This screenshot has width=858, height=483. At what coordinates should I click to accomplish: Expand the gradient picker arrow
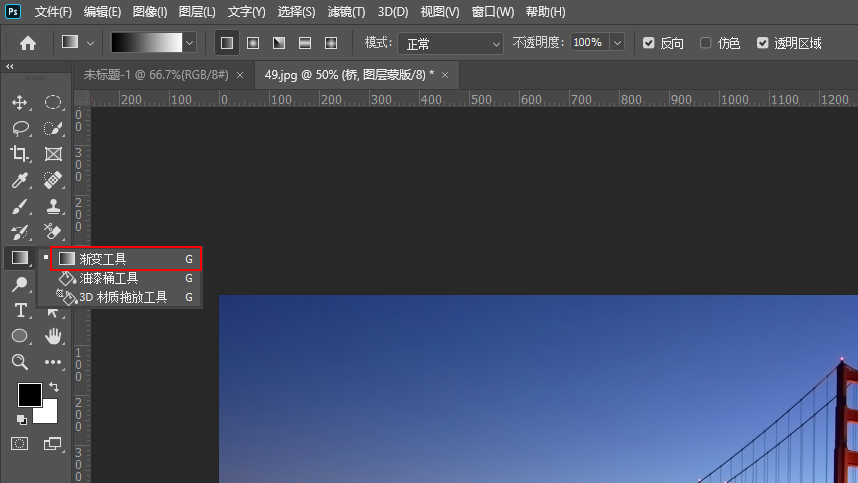[x=189, y=43]
